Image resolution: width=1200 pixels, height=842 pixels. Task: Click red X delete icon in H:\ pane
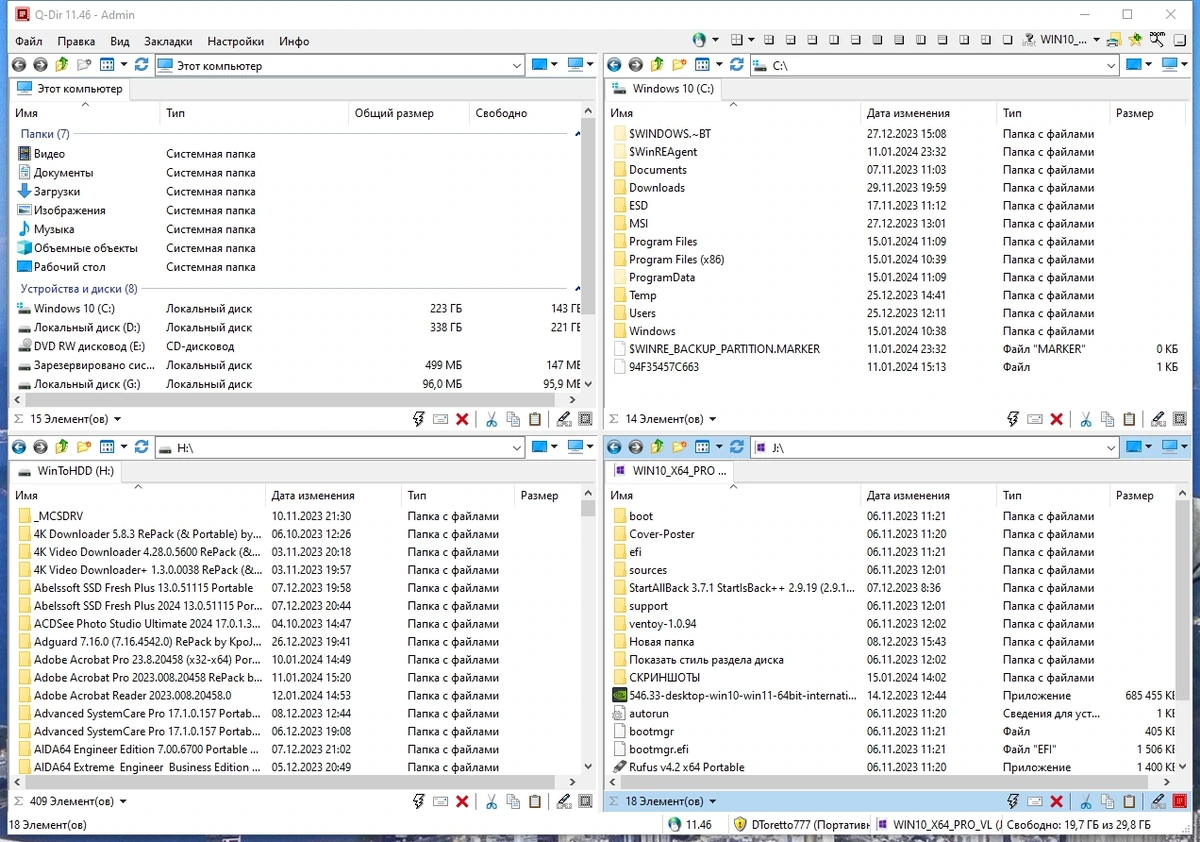coord(462,801)
